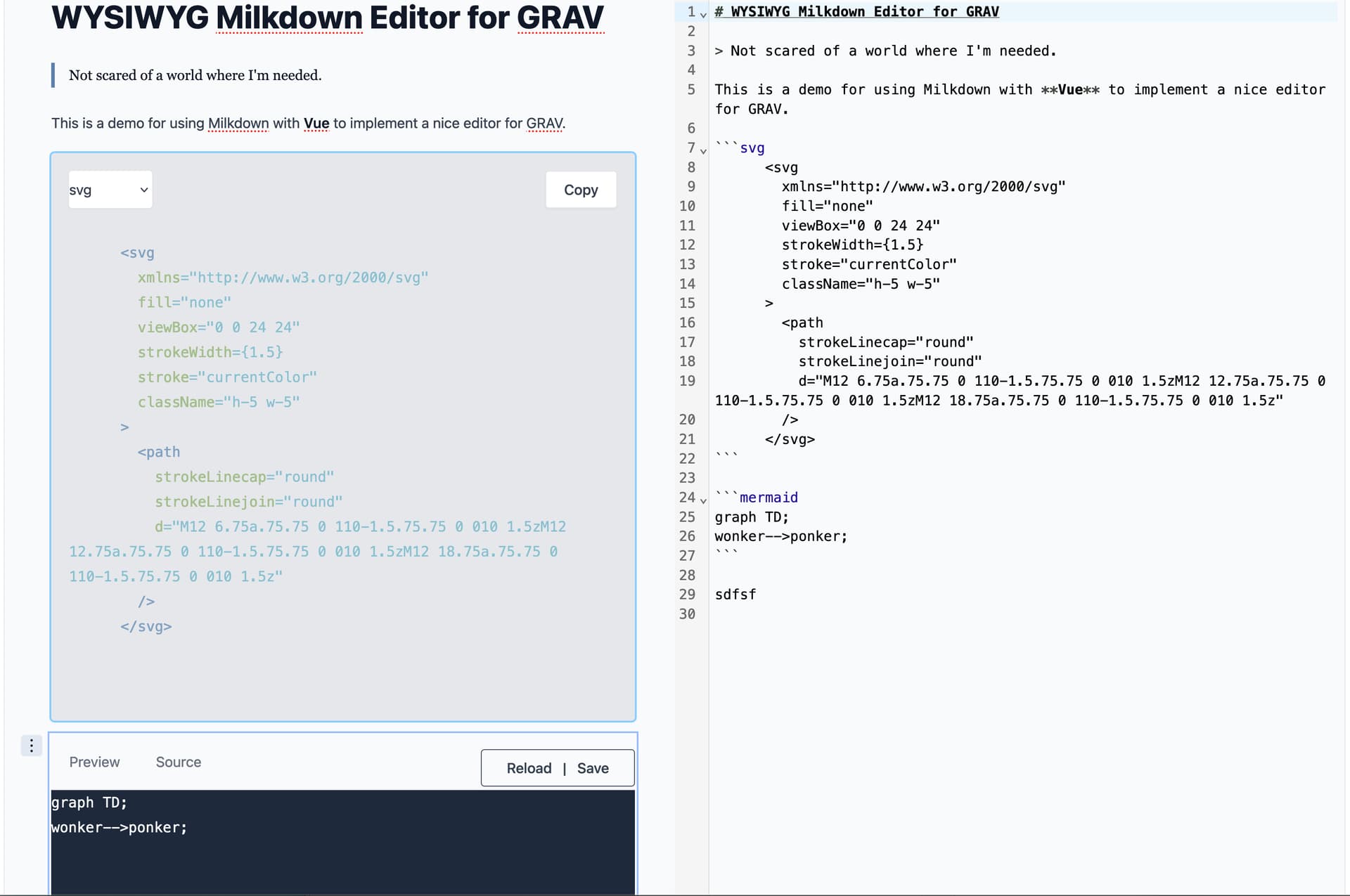Click the strokeWidth={1.5} line in preview
The image size is (1350, 896).
210,353
